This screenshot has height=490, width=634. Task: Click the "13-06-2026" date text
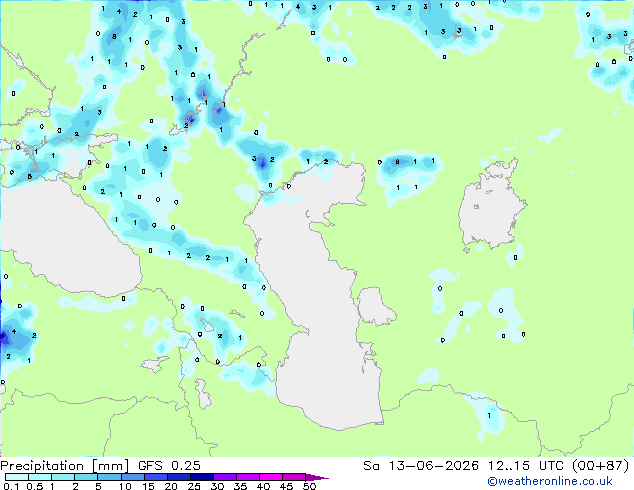(433, 465)
